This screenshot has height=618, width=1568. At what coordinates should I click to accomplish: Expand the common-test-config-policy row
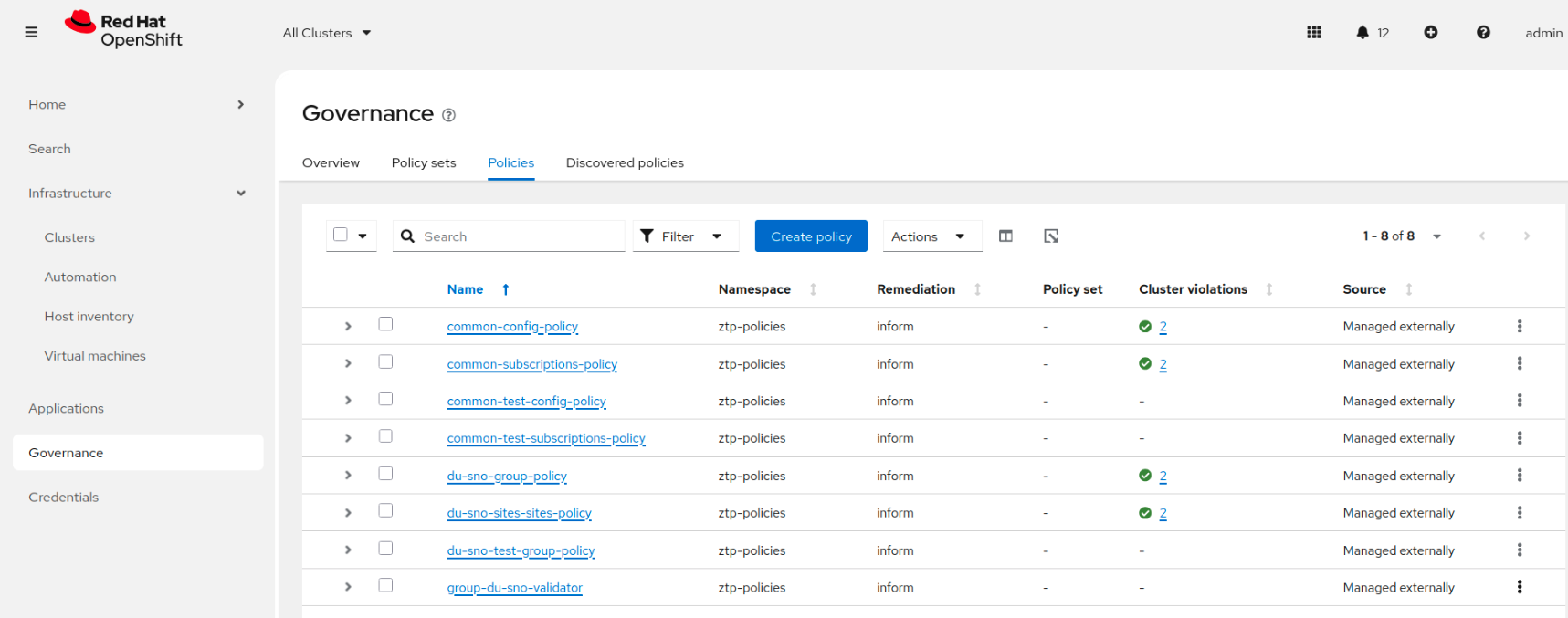[x=348, y=401]
